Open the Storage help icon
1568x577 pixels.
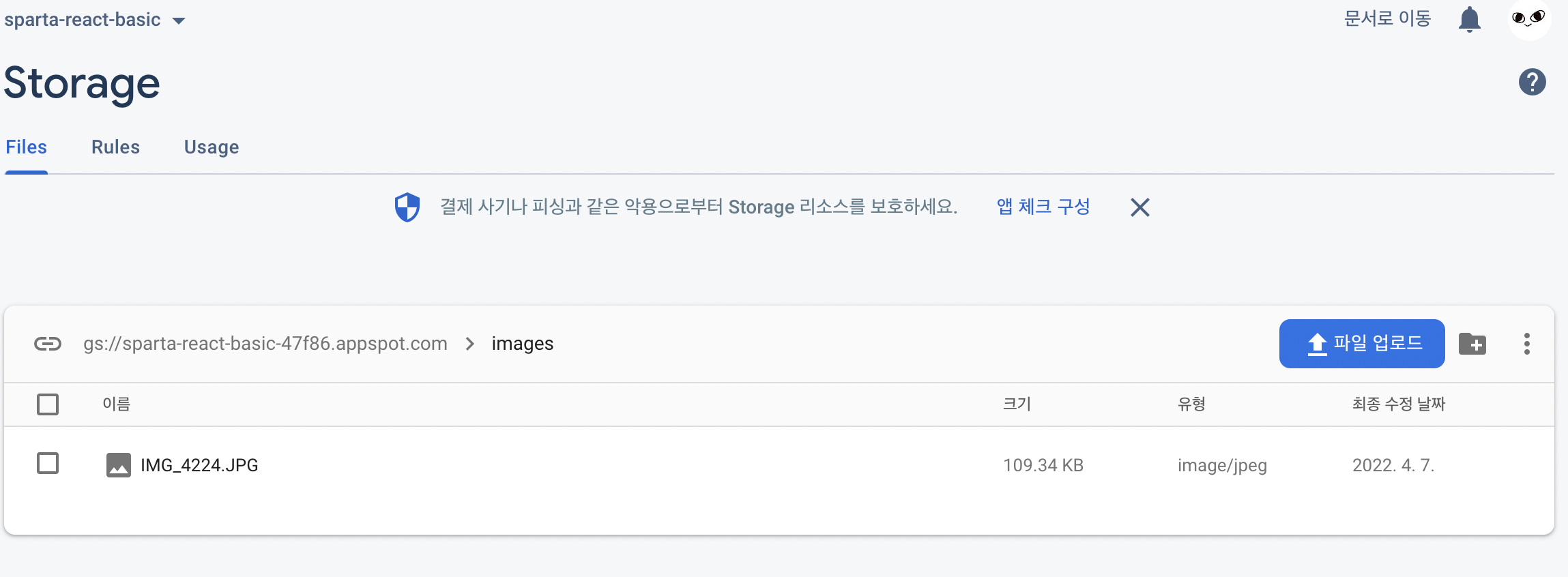[1532, 82]
